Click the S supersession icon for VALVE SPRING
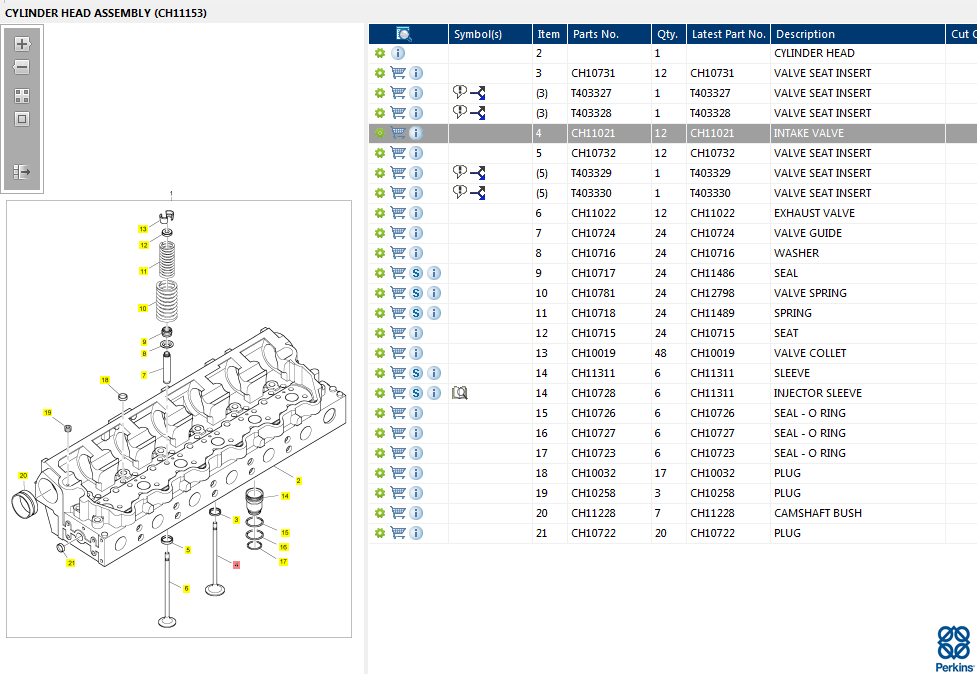Screen dimensions: 977x674 (416, 293)
